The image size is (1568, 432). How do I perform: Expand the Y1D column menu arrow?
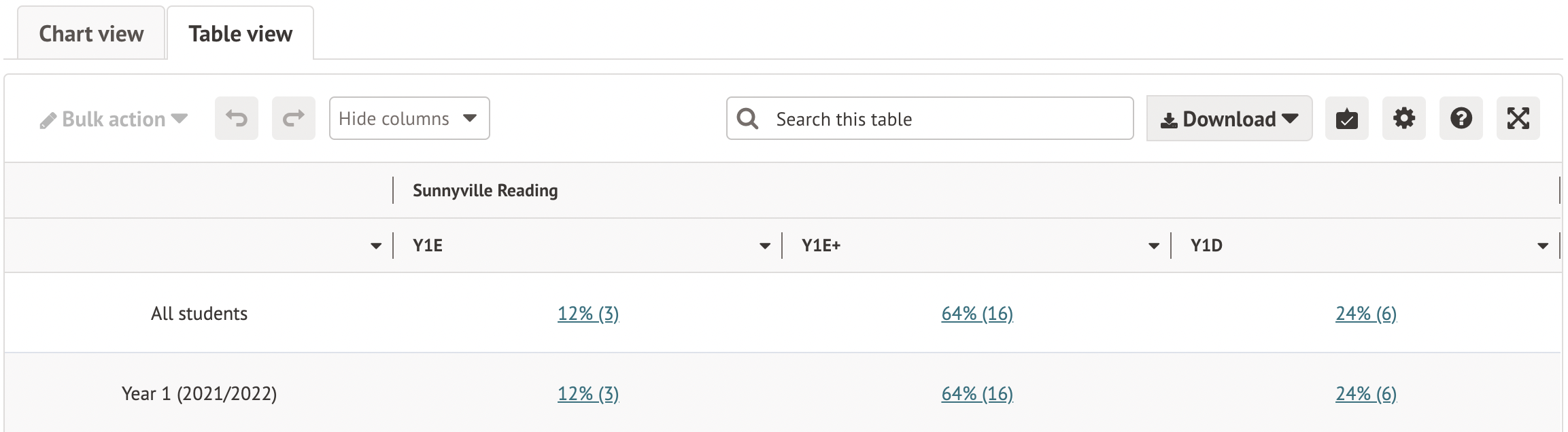tap(1543, 246)
